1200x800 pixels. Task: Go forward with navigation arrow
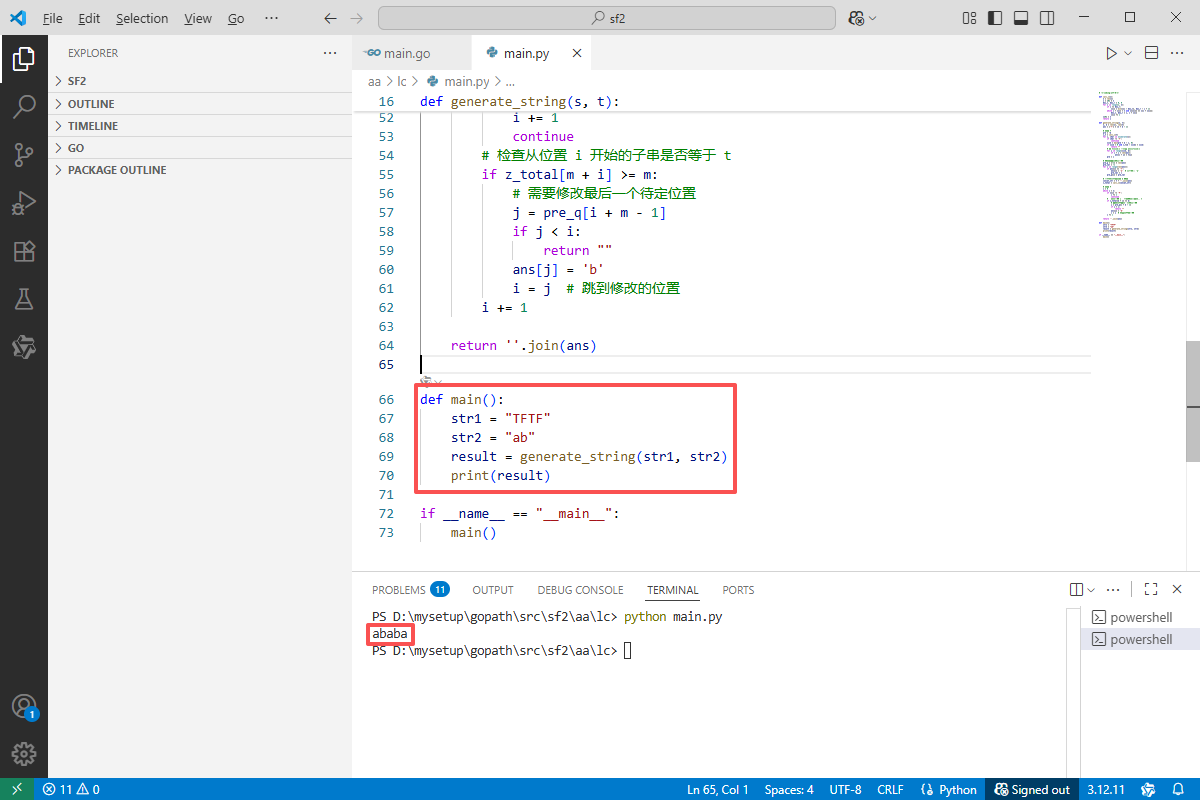[358, 18]
